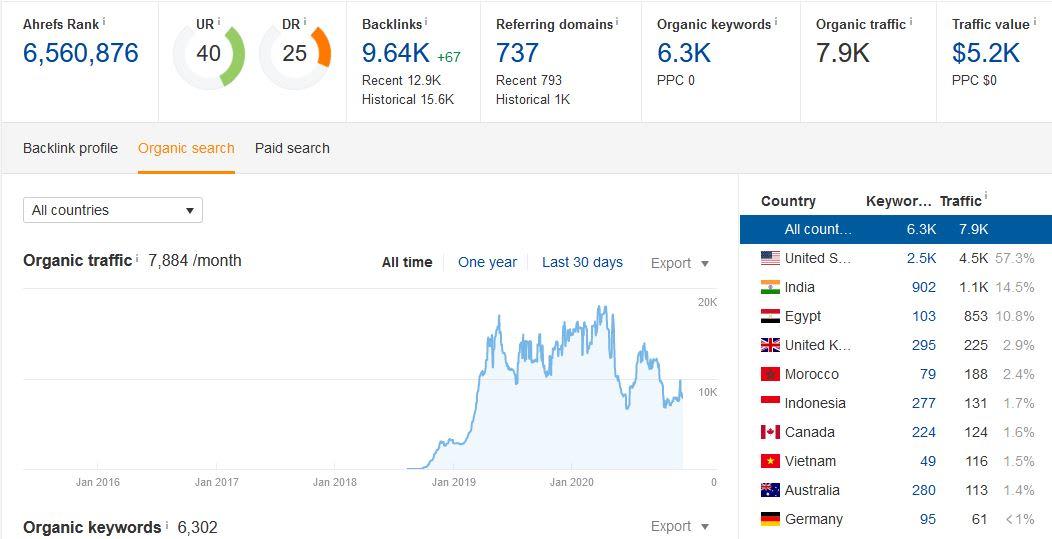Screen dimensions: 1052x539
Task: Click the Traffic column info icon
Action: click(x=985, y=197)
